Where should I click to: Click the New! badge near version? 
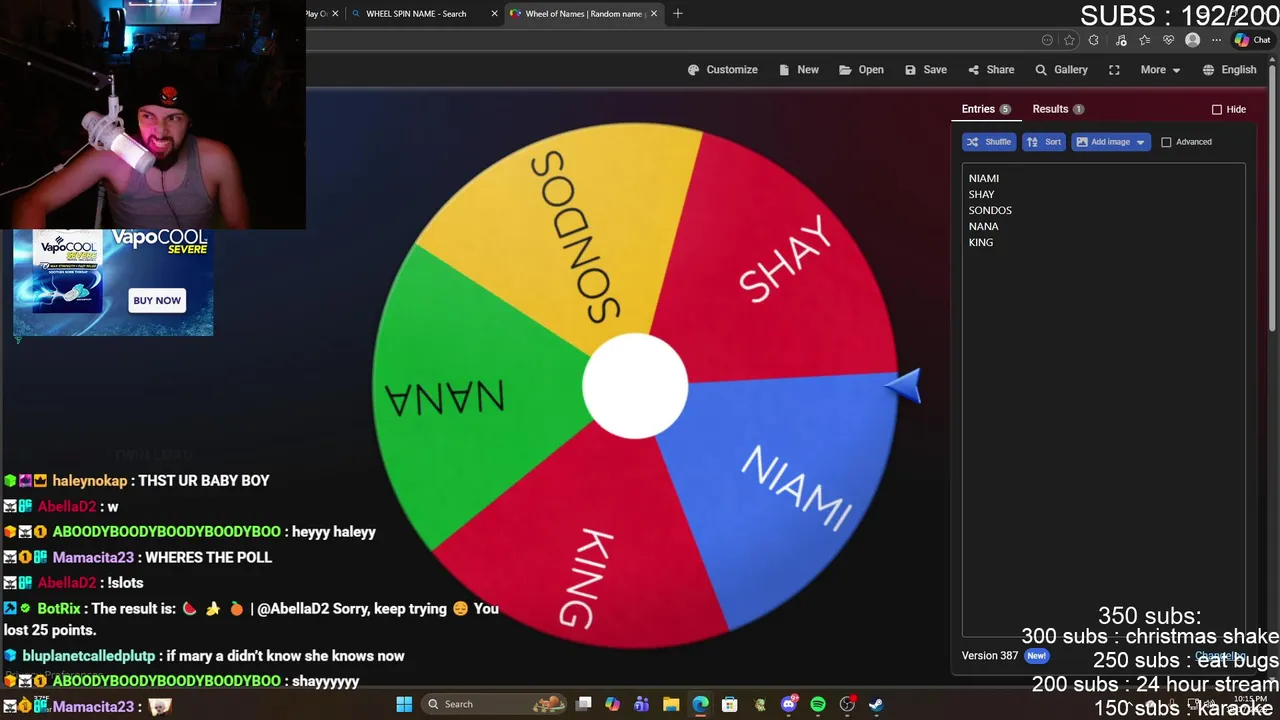[1036, 656]
